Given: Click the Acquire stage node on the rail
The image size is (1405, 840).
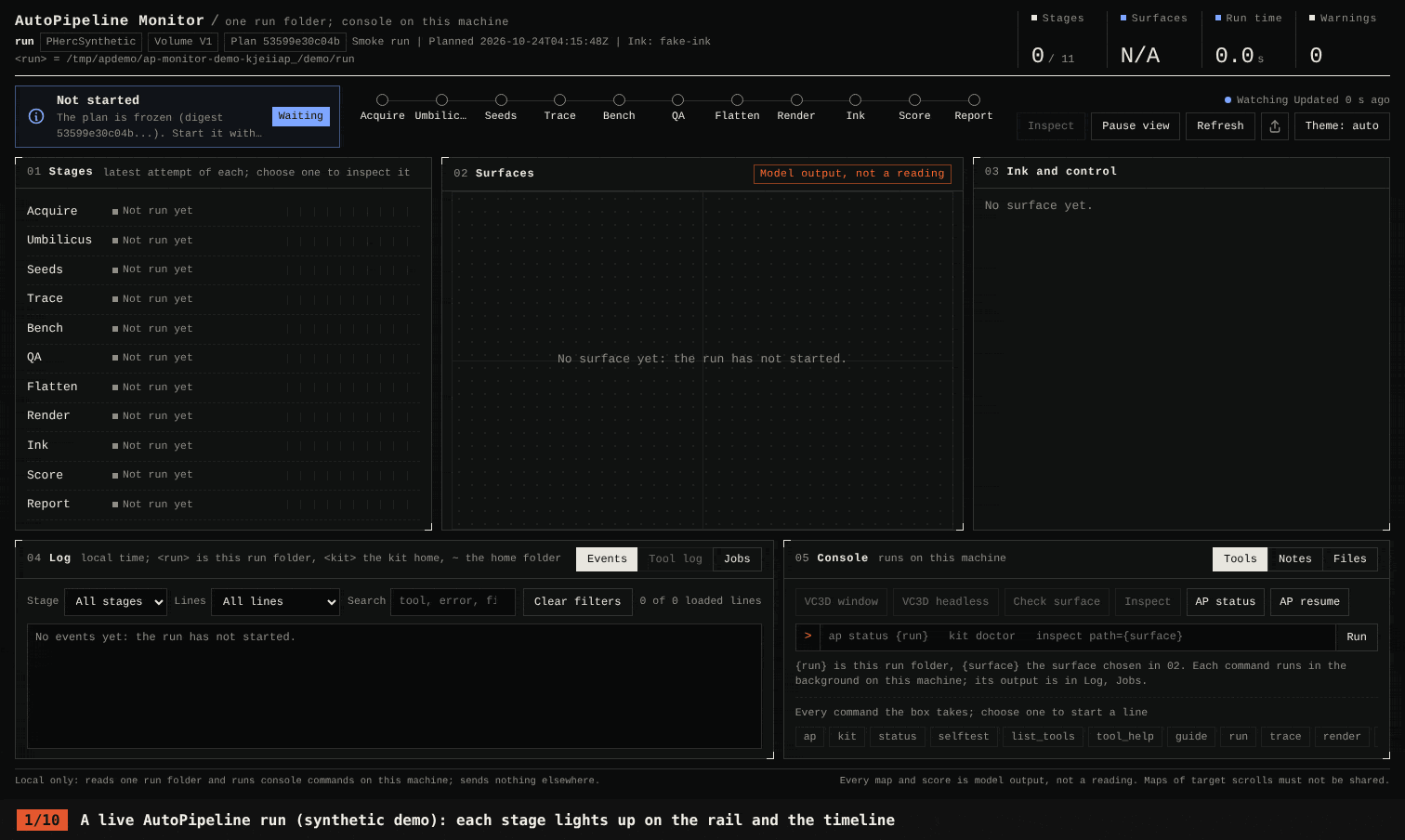Looking at the screenshot, I should coord(382,100).
